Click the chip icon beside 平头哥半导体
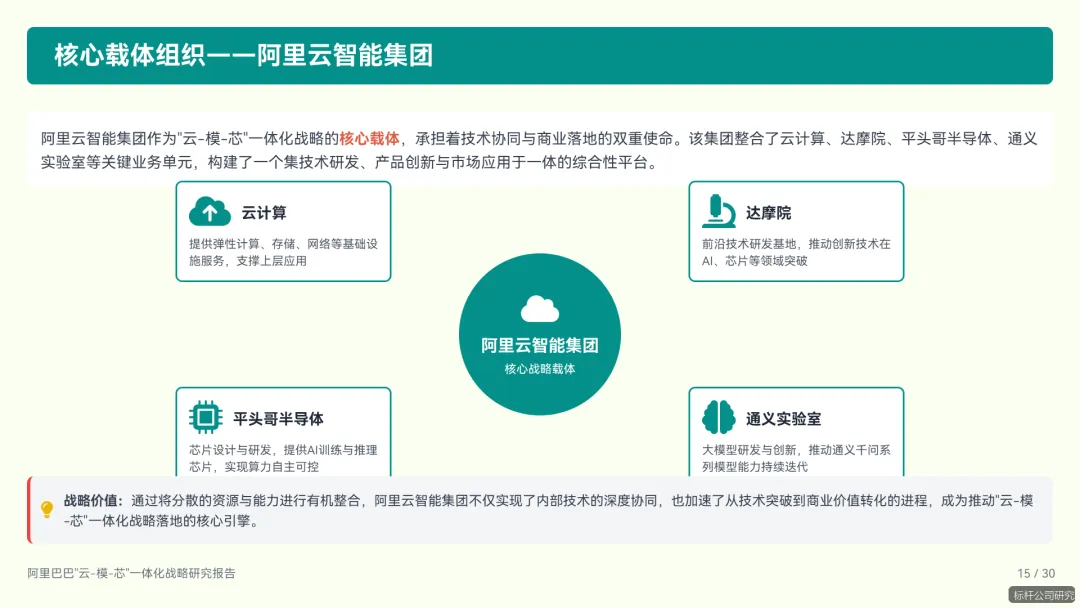 (x=205, y=417)
